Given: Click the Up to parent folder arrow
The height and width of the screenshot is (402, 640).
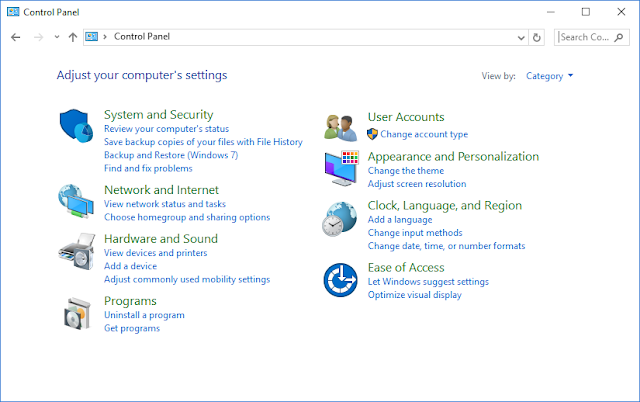Looking at the screenshot, I should [x=73, y=37].
